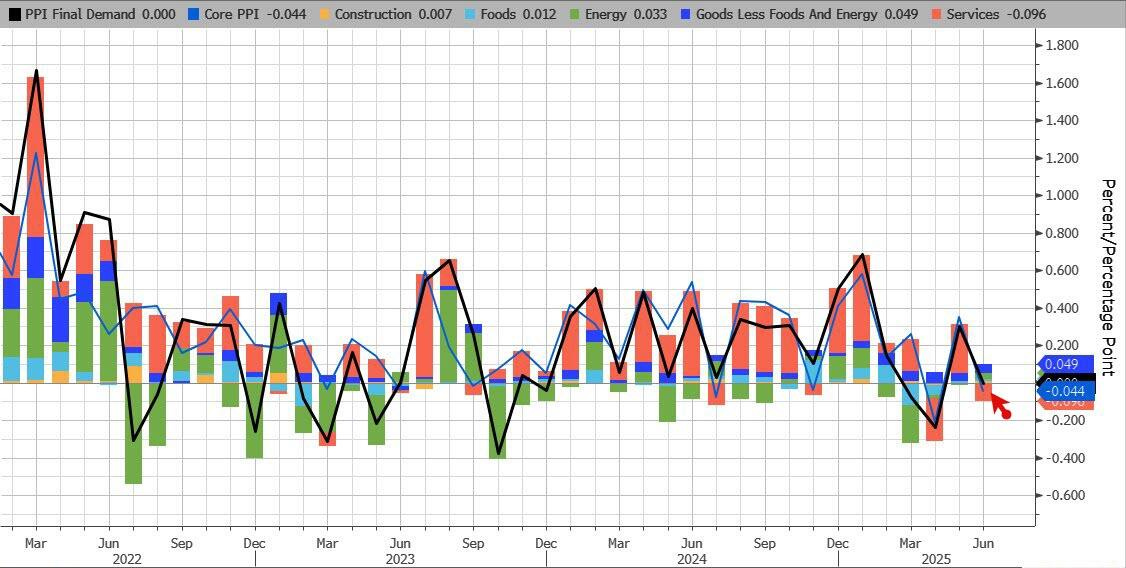The image size is (1126, 568).
Task: Click the Percent/Percentage Point axis title
Action: click(1108, 277)
